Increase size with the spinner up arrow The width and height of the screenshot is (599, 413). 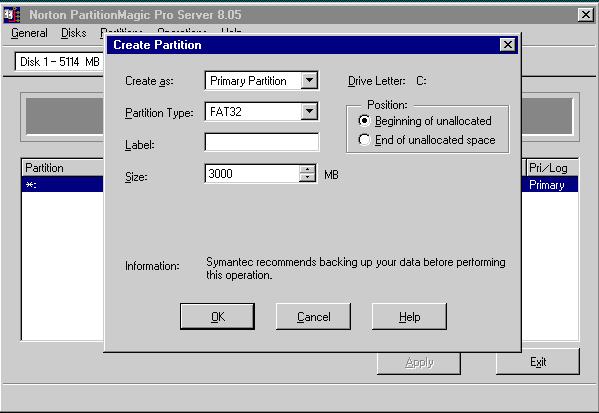[x=308, y=169]
